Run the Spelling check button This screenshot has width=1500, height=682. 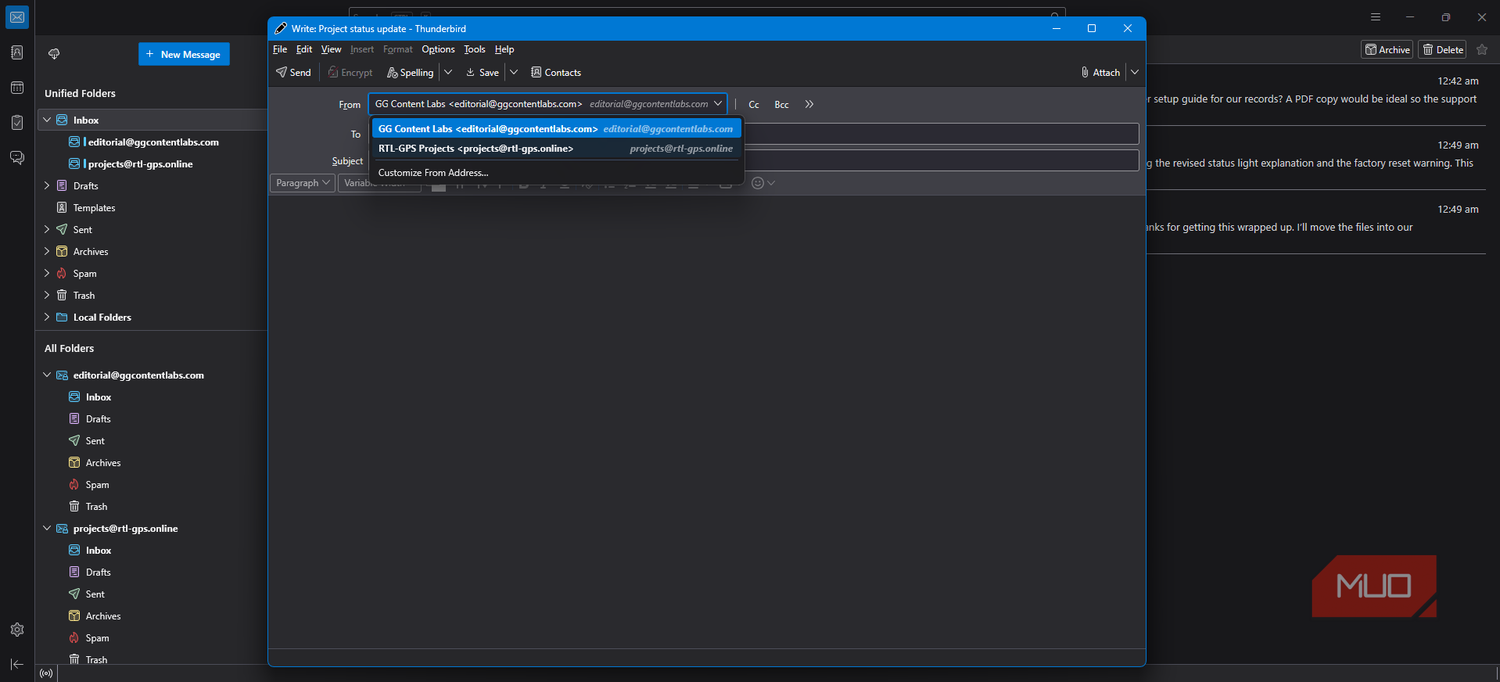click(410, 72)
